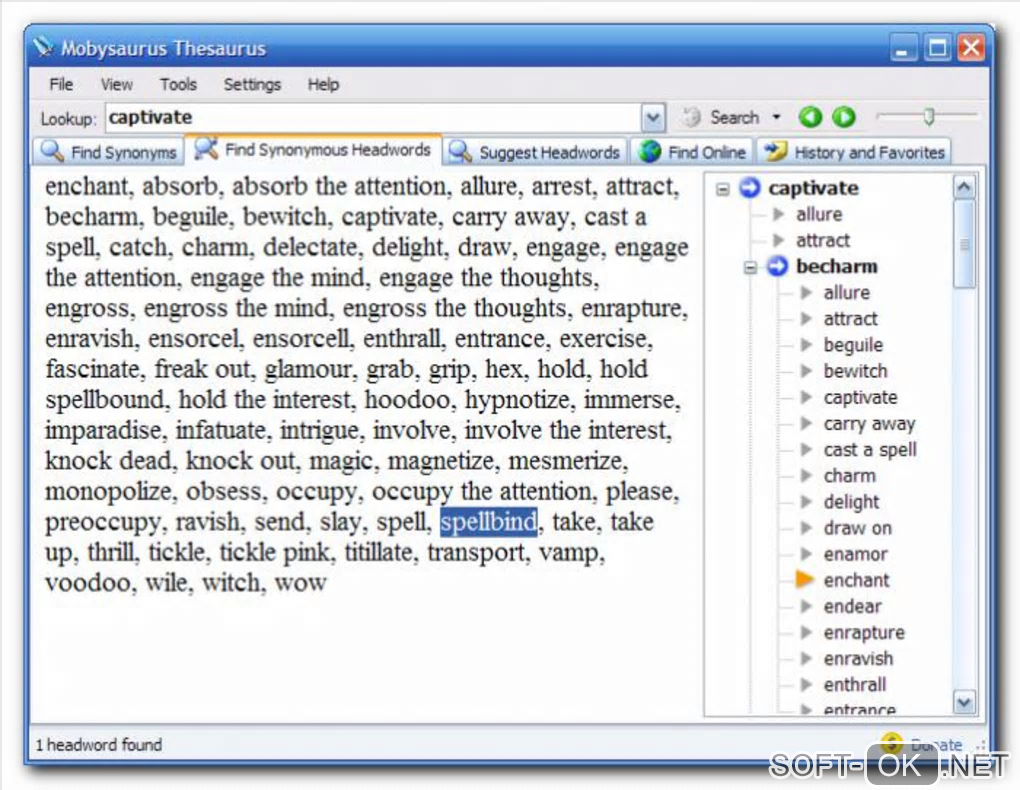Screen dimensions: 1020x790
Task: Adjust the font size slider
Action: (x=929, y=116)
